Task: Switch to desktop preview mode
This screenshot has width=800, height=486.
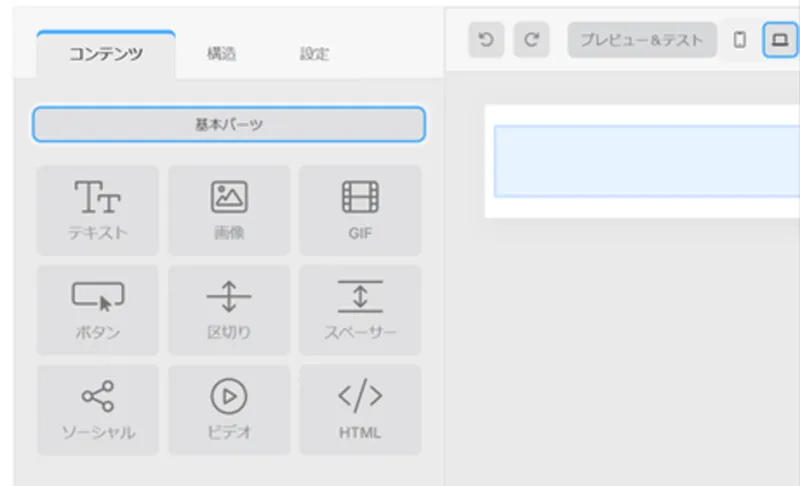Action: tap(780, 40)
